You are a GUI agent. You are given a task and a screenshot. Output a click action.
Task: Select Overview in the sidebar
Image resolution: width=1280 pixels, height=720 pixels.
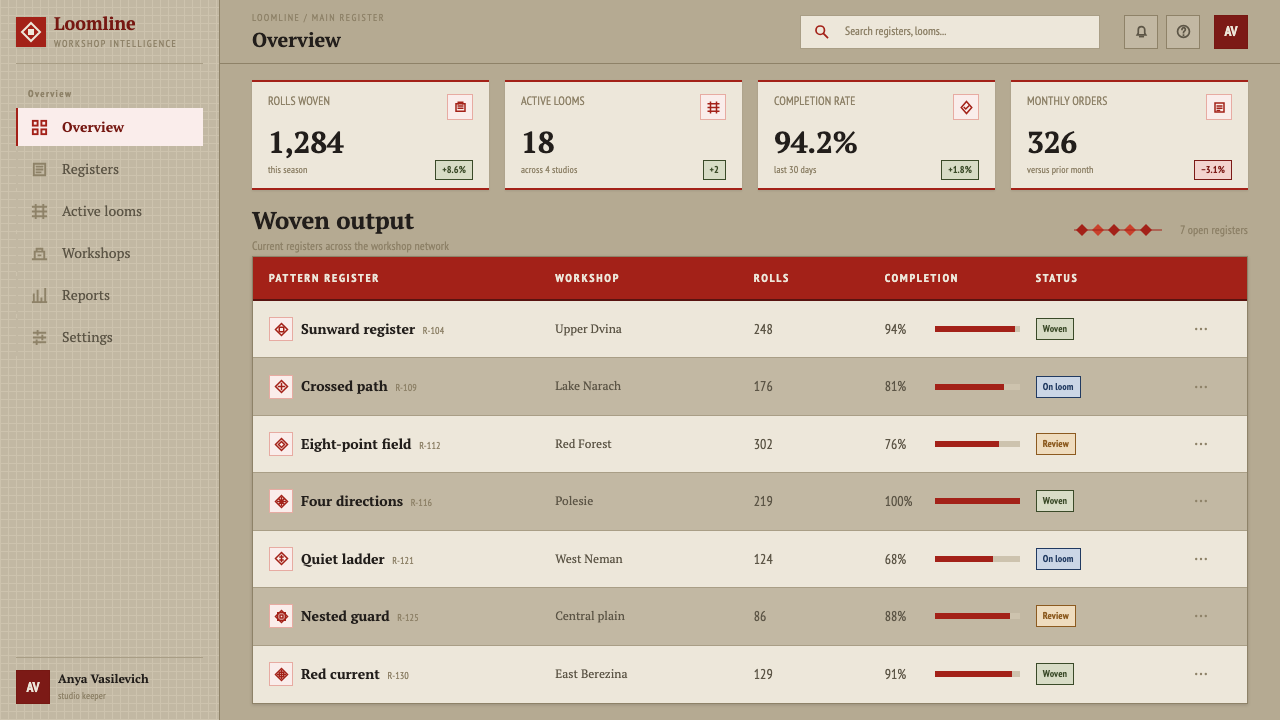(x=110, y=127)
